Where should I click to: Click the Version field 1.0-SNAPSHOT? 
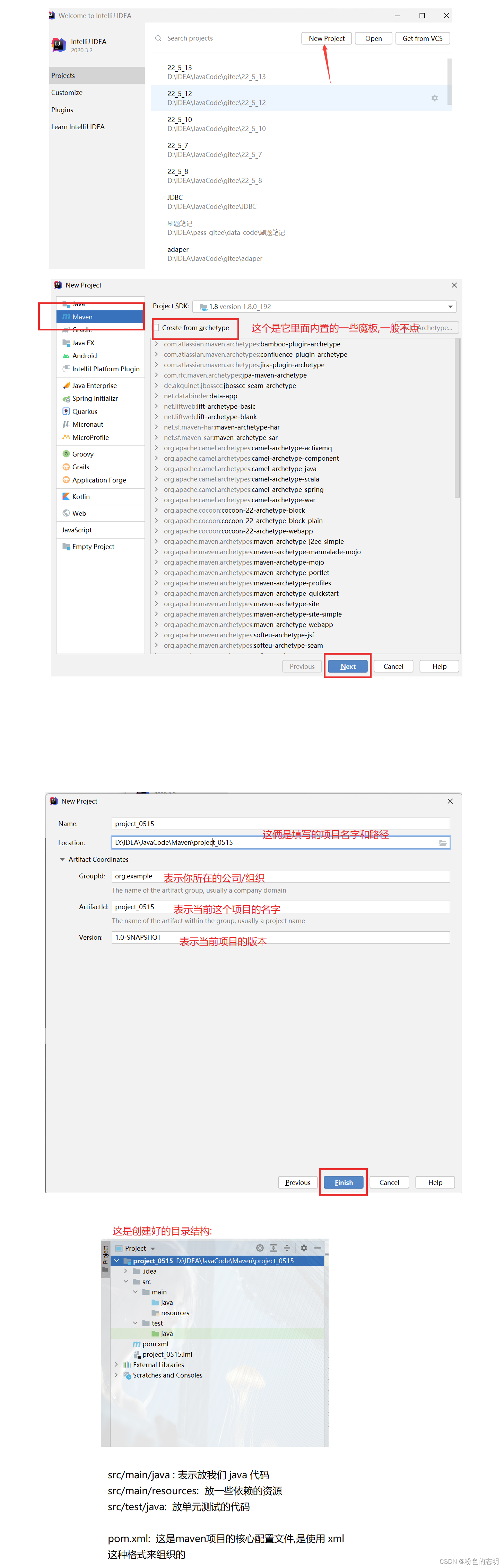[281, 937]
